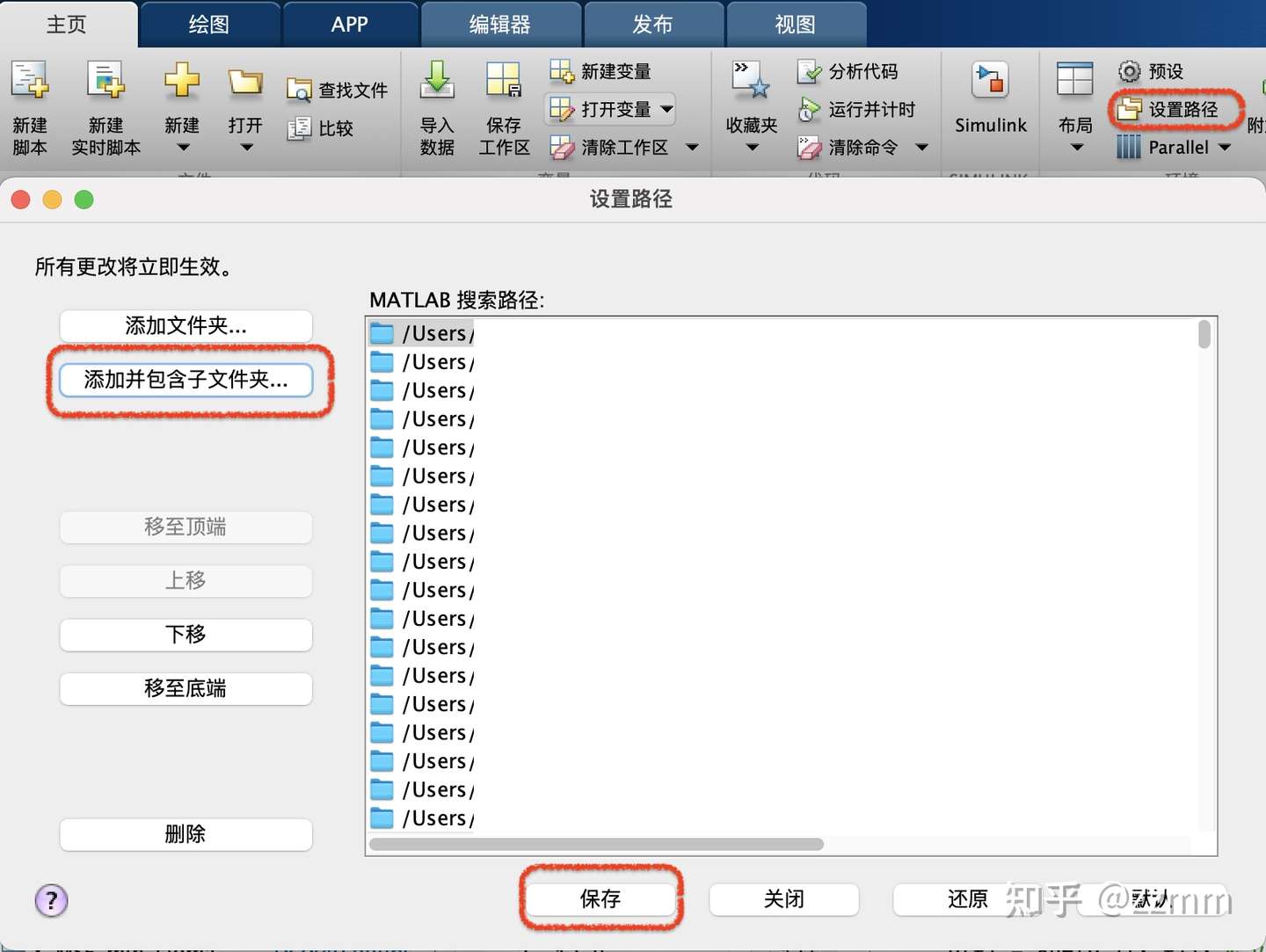
Task: Click the yellow plus New (新建) icon
Action: click(182, 81)
